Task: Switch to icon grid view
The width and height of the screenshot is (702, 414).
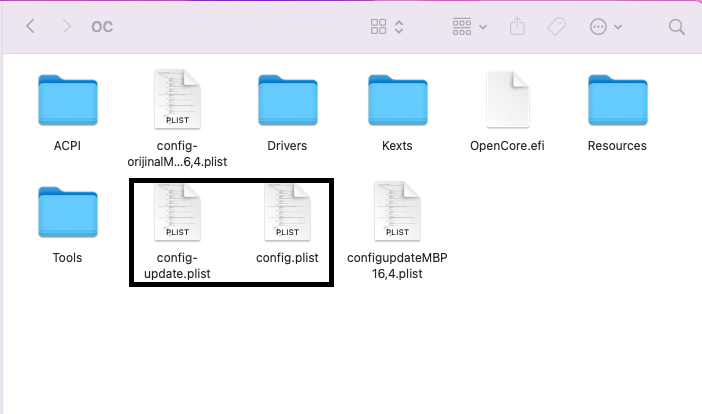Action: [x=378, y=26]
